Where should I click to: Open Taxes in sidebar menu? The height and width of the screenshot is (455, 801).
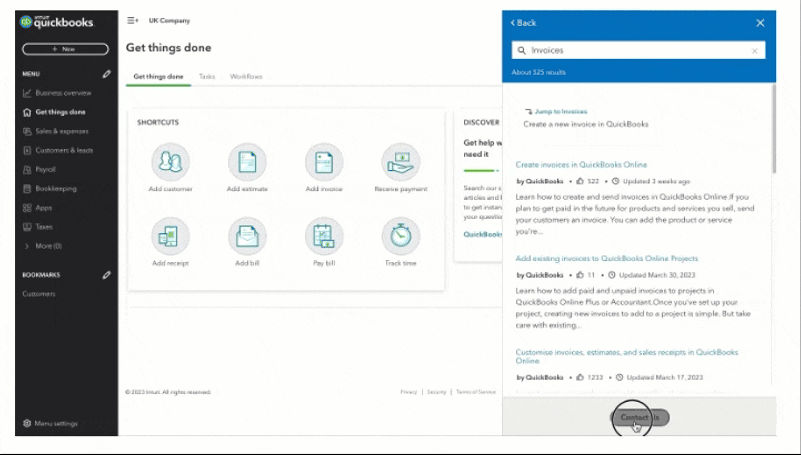(38, 227)
